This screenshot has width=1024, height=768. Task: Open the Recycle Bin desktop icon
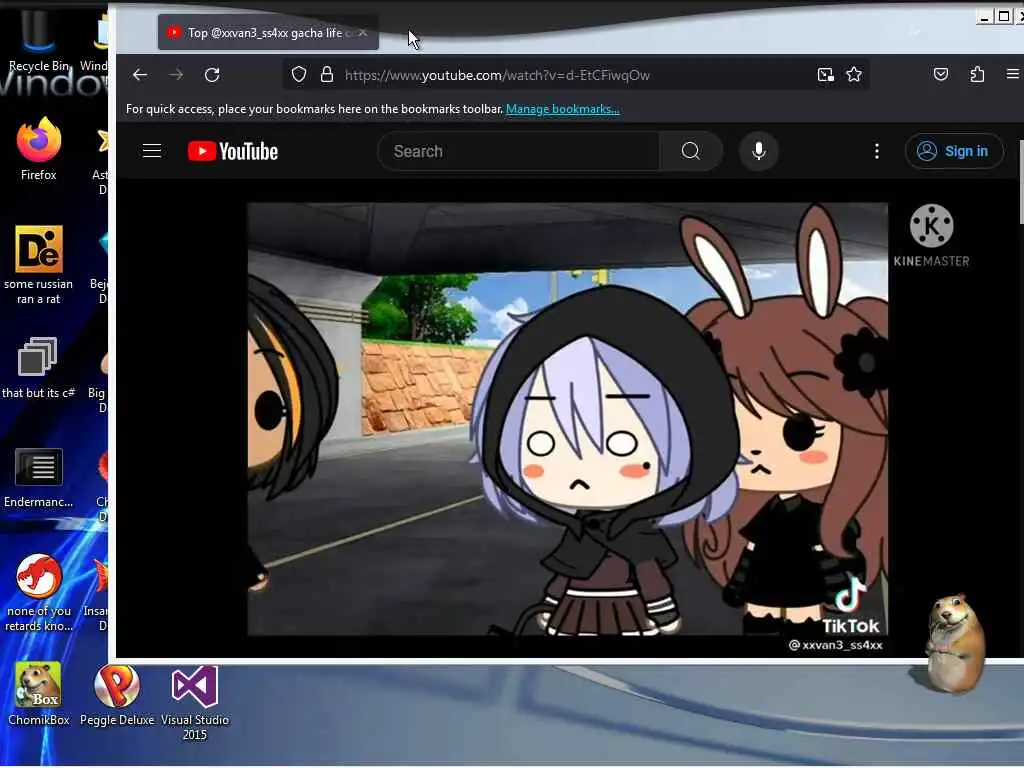[39, 39]
